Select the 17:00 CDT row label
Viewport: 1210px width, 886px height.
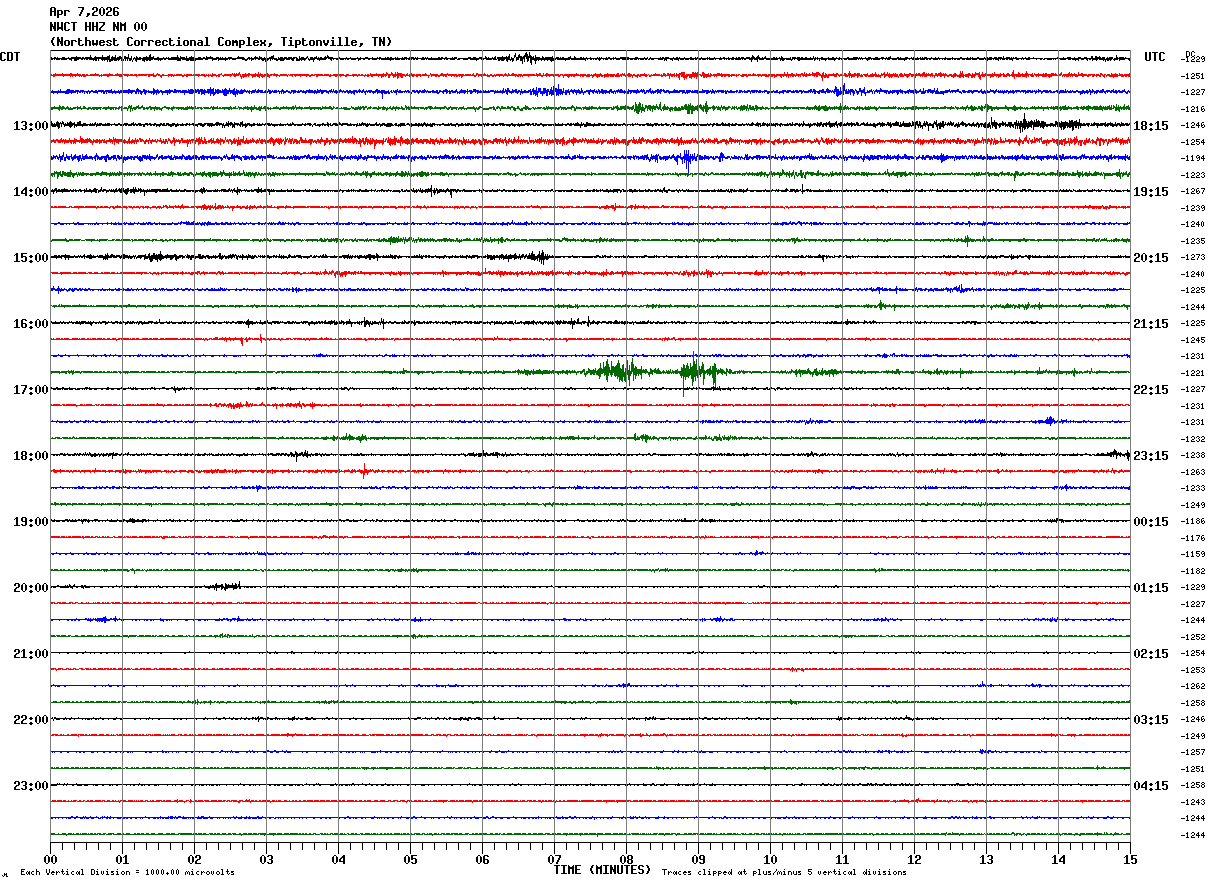(x=31, y=390)
